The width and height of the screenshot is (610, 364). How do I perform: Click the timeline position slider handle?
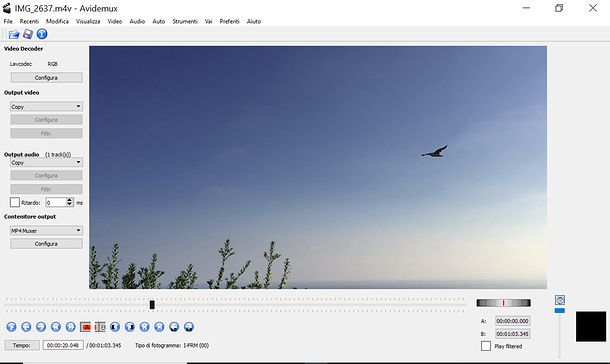tap(152, 304)
